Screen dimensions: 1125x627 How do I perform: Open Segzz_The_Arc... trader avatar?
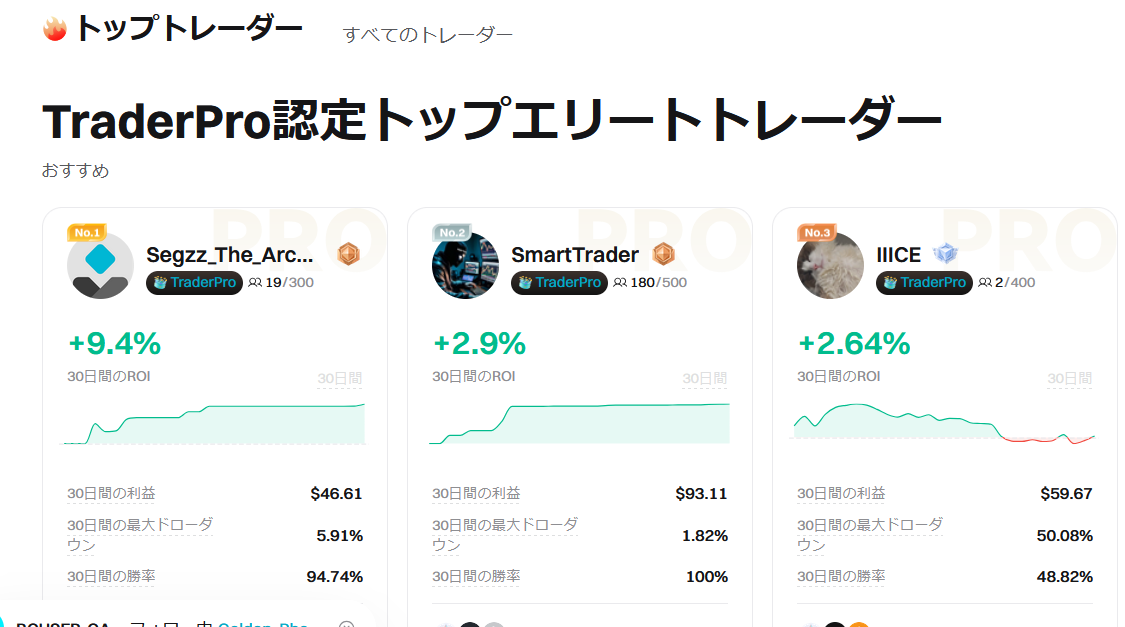100,265
